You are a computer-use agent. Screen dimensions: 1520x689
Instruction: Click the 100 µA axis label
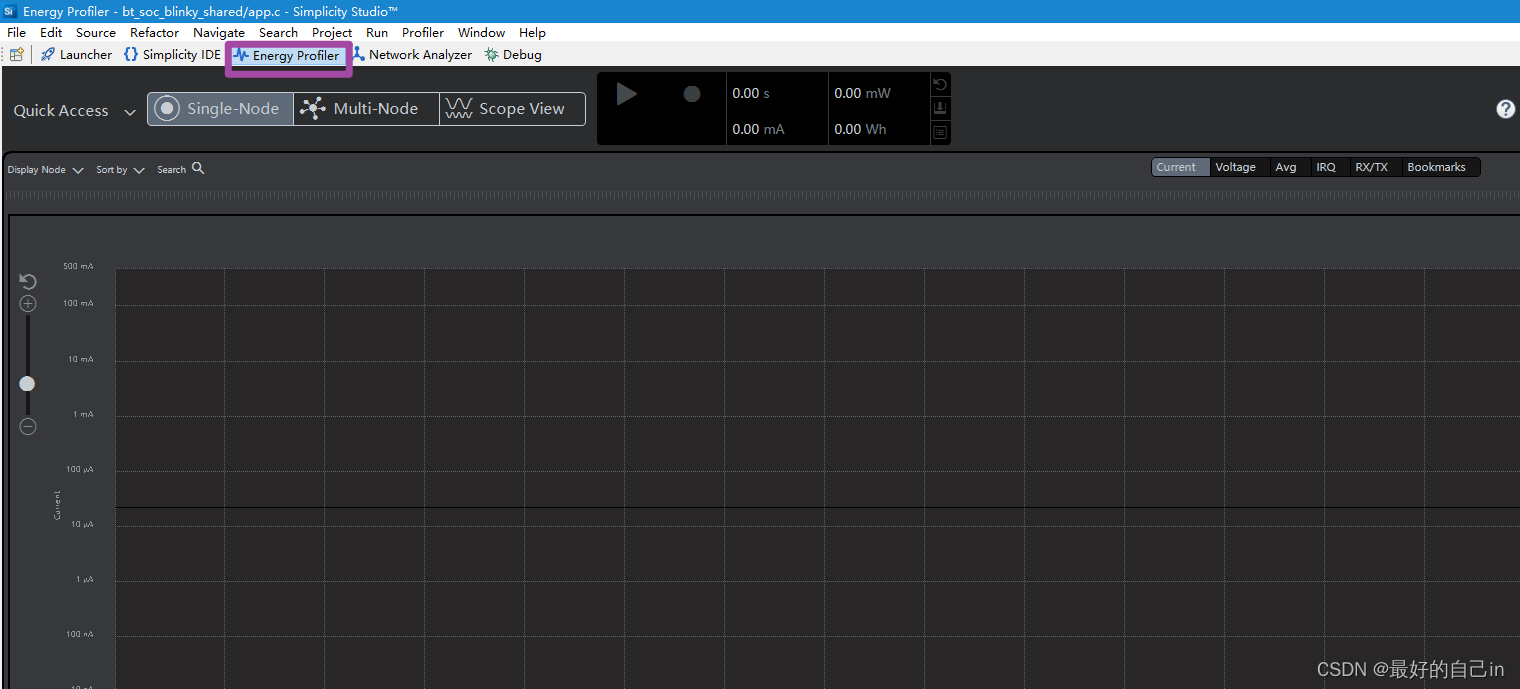[x=80, y=469]
